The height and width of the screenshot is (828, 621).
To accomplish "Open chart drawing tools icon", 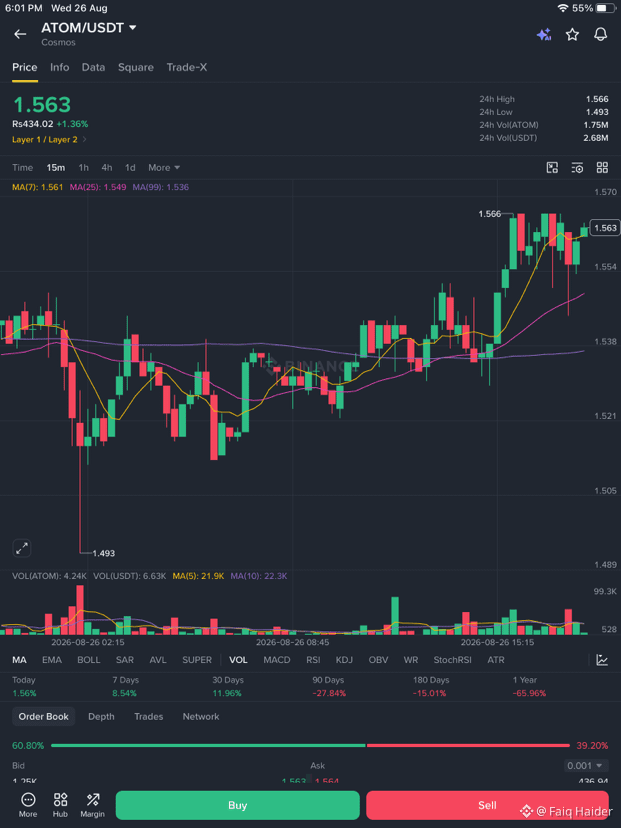I will tap(552, 168).
